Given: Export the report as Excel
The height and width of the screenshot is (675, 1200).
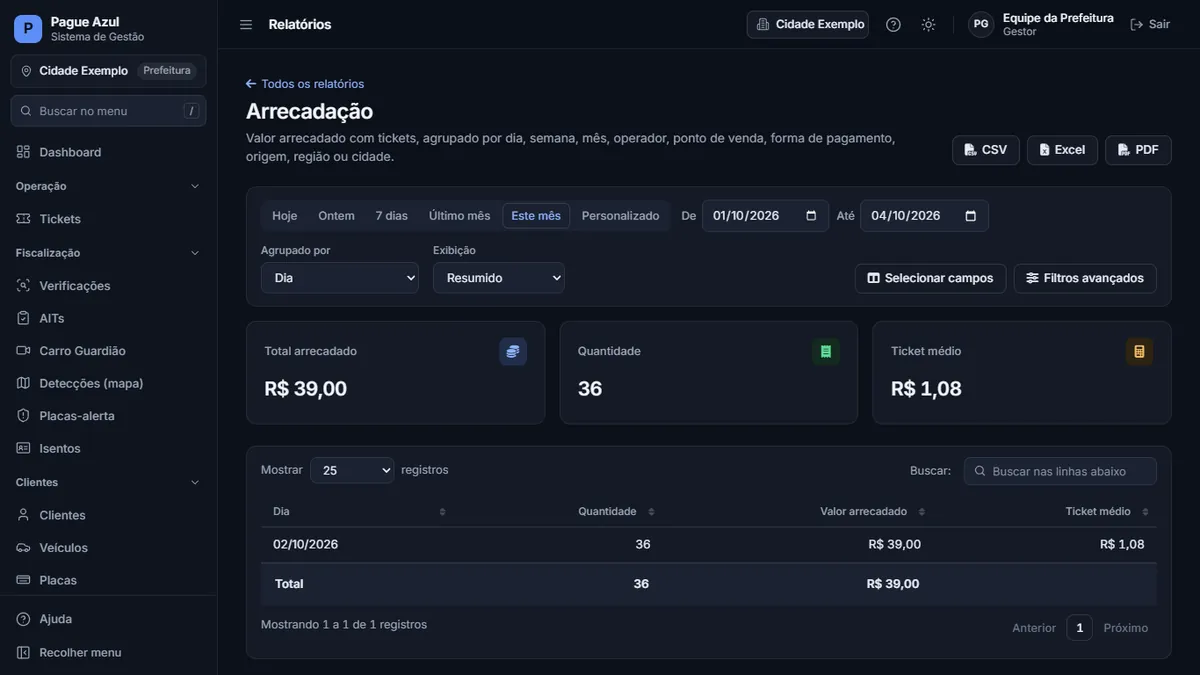Looking at the screenshot, I should [x=1062, y=150].
